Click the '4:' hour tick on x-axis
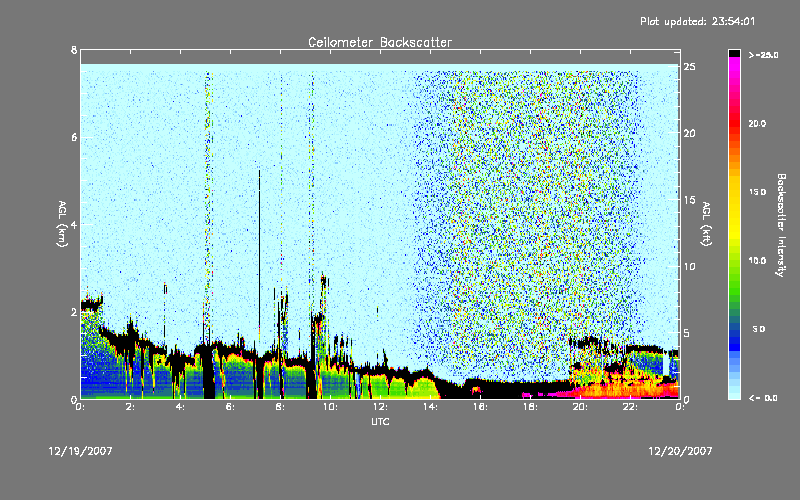 click(181, 407)
